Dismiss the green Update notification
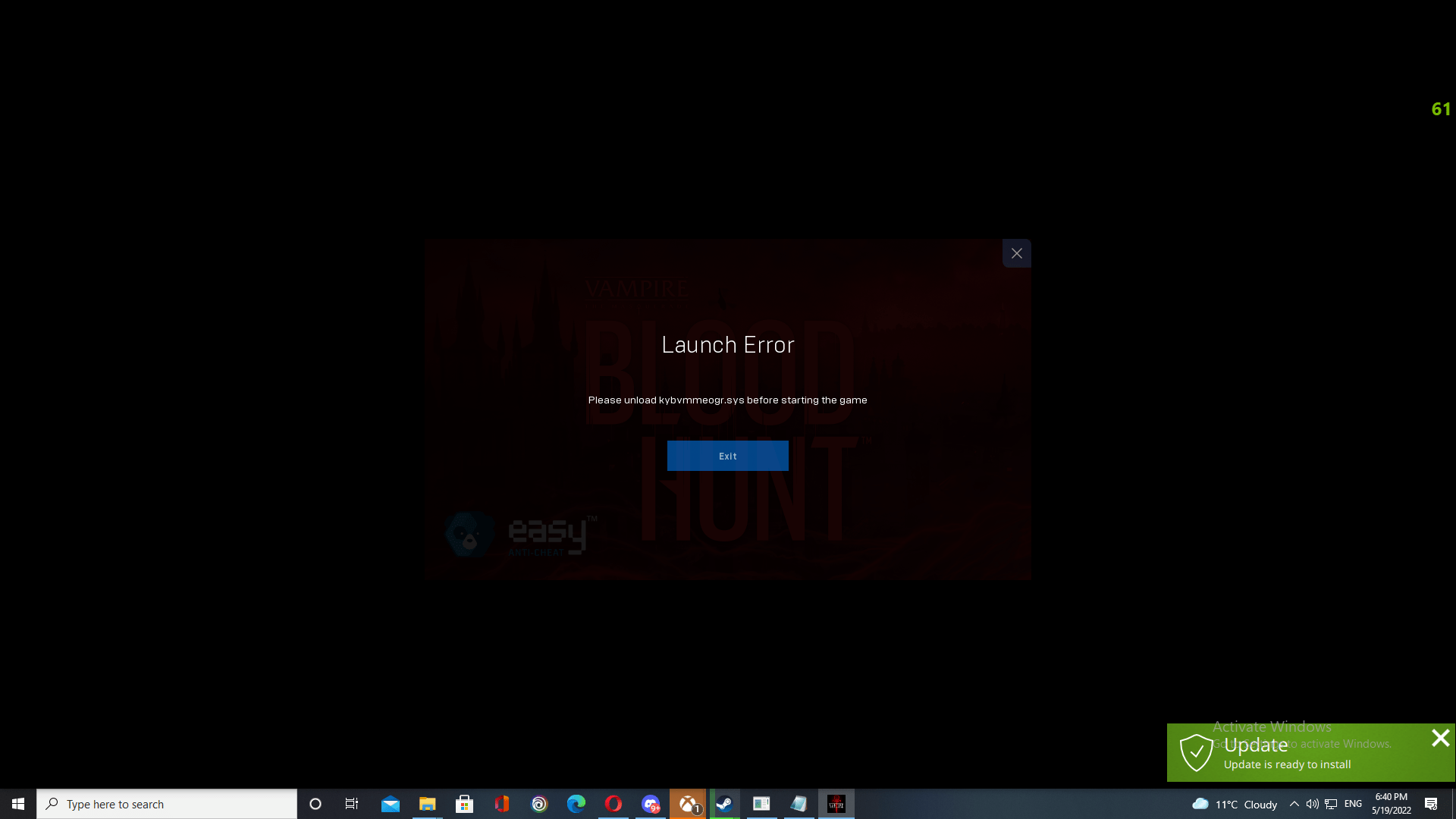Viewport: 1456px width, 819px height. coord(1440,738)
